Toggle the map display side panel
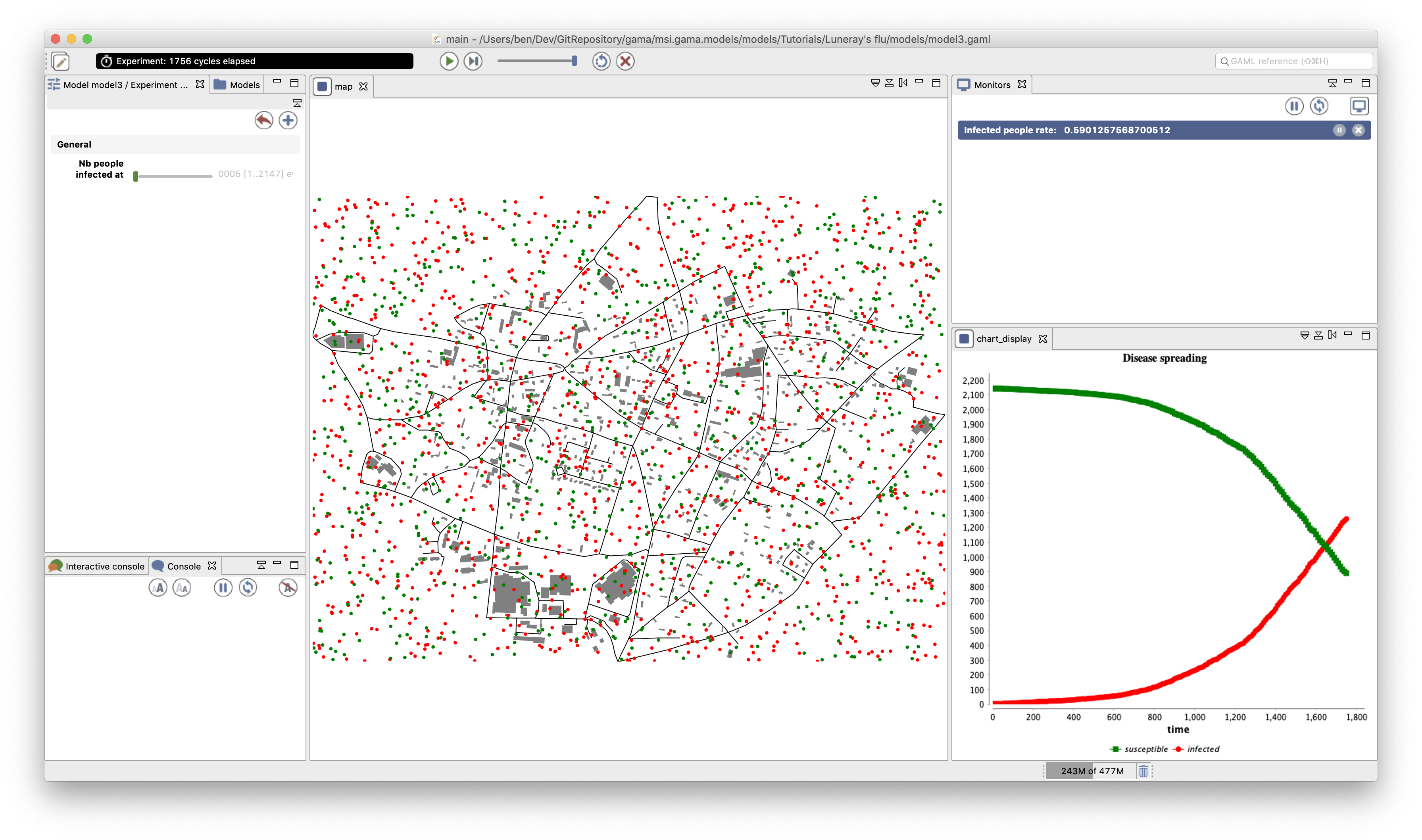Image resolution: width=1422 pixels, height=840 pixels. 903,83
